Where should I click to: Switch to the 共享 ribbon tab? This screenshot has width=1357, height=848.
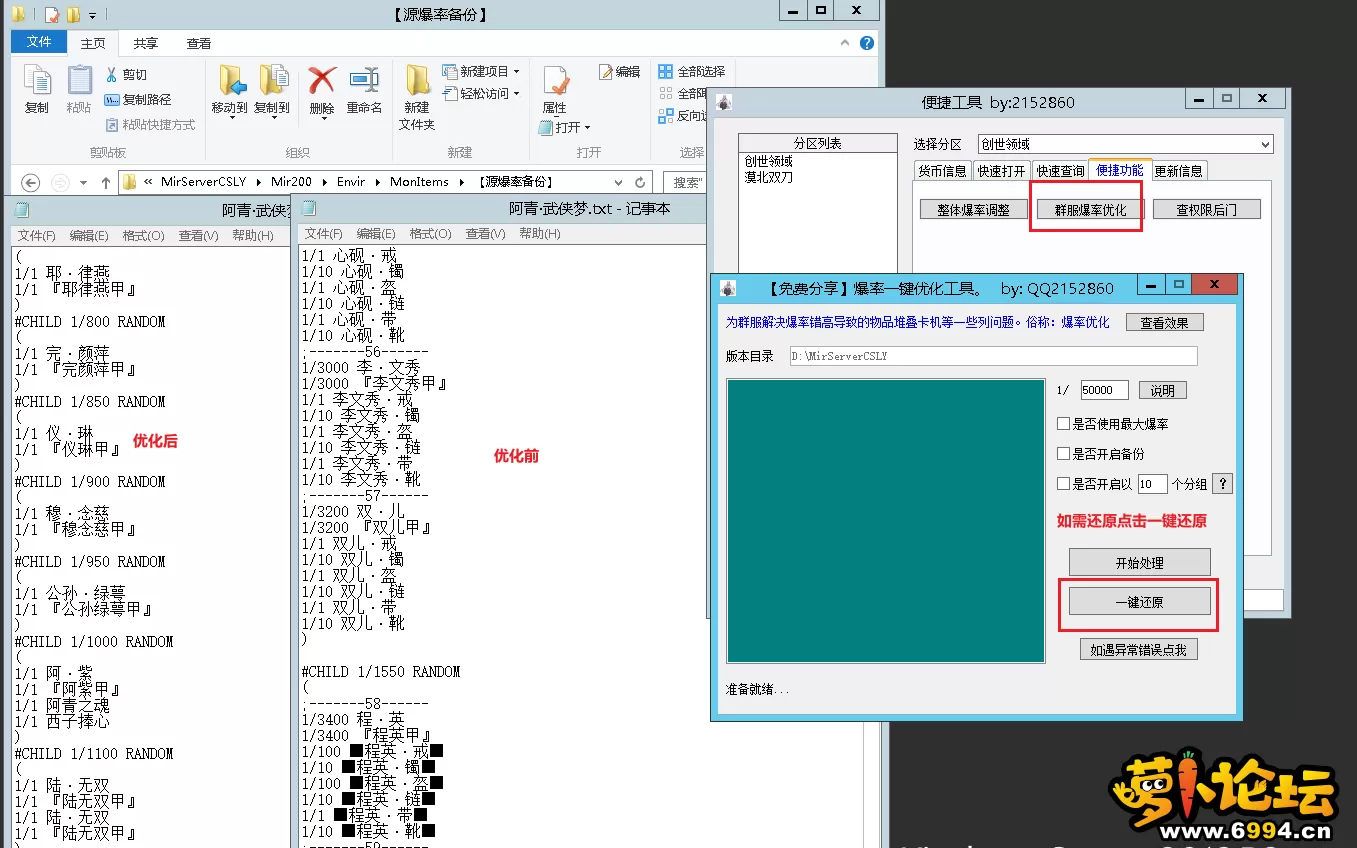point(146,43)
